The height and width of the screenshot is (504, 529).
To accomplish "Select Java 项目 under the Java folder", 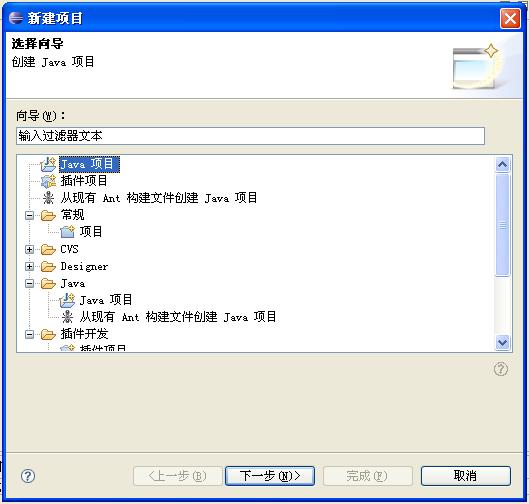I will coord(106,300).
